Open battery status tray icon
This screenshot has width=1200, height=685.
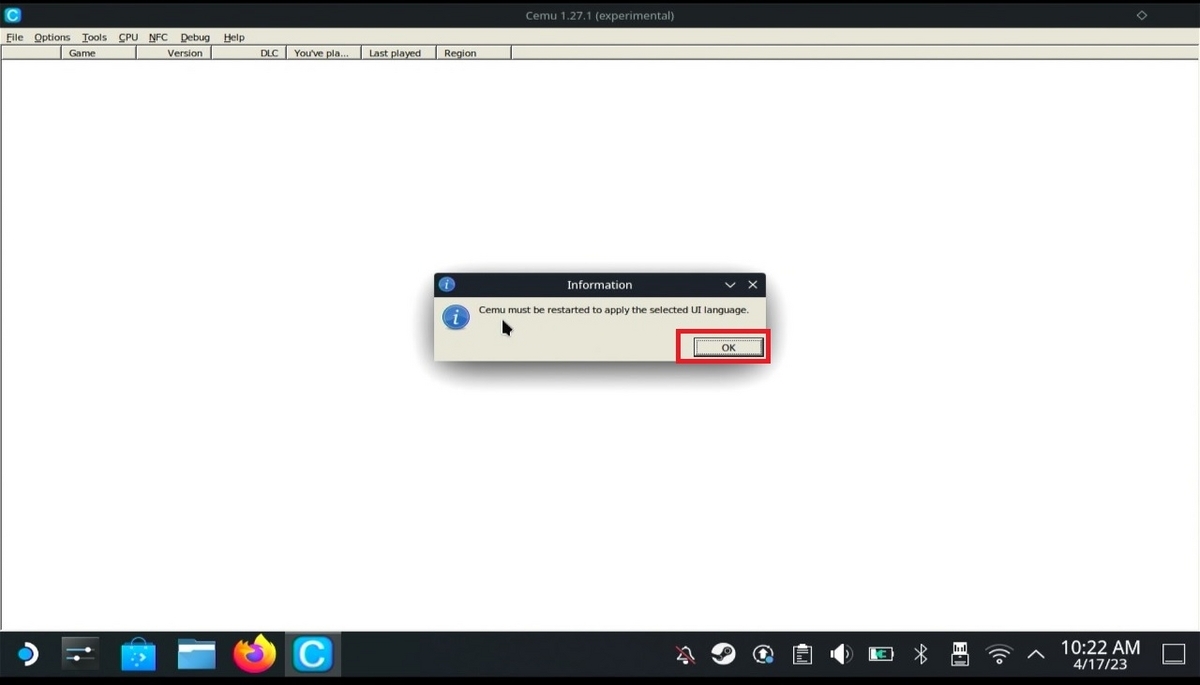[x=881, y=655]
